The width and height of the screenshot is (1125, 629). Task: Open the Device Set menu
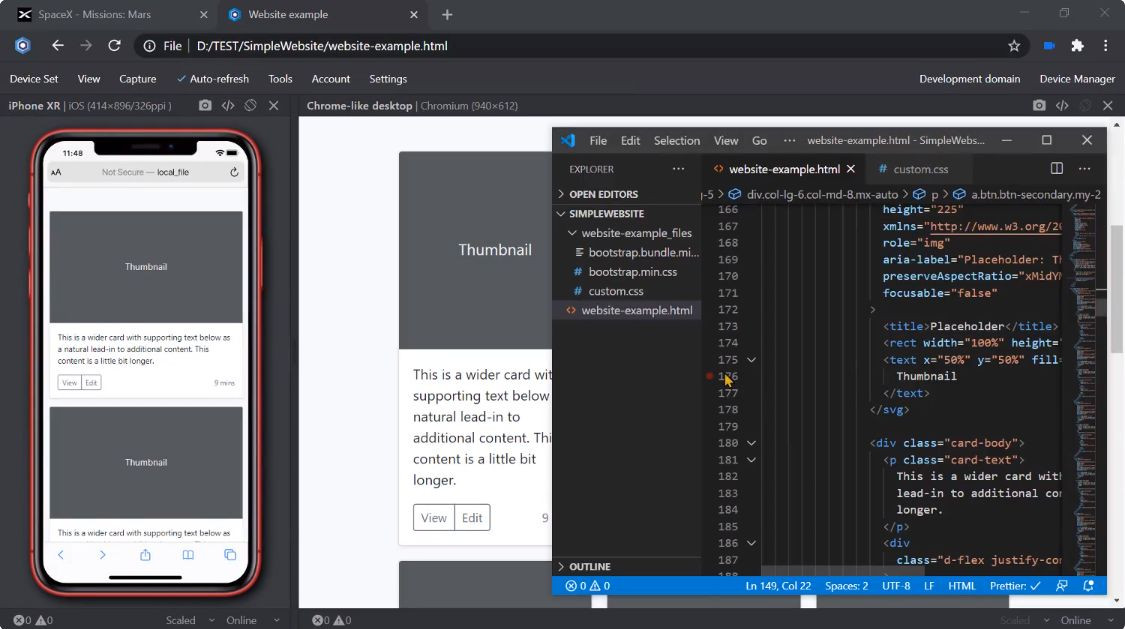coord(34,79)
